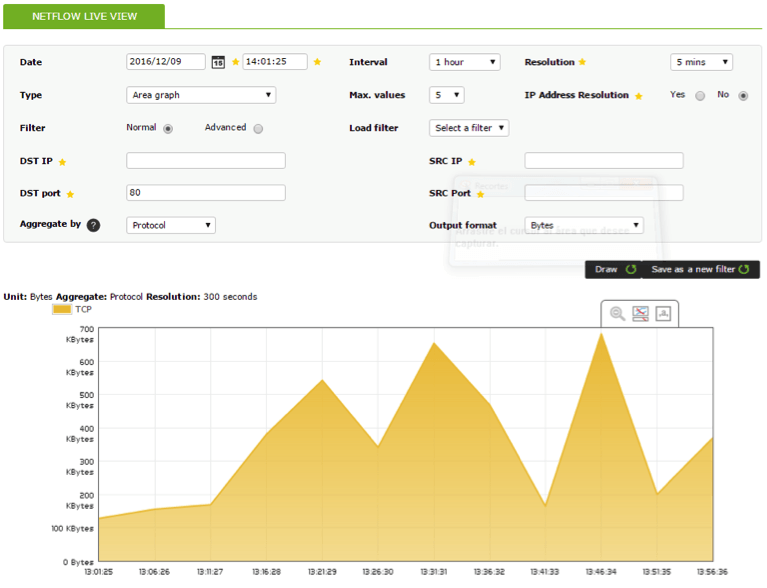Open the Aggregate by help question mark
The image size is (767, 588).
[93, 225]
